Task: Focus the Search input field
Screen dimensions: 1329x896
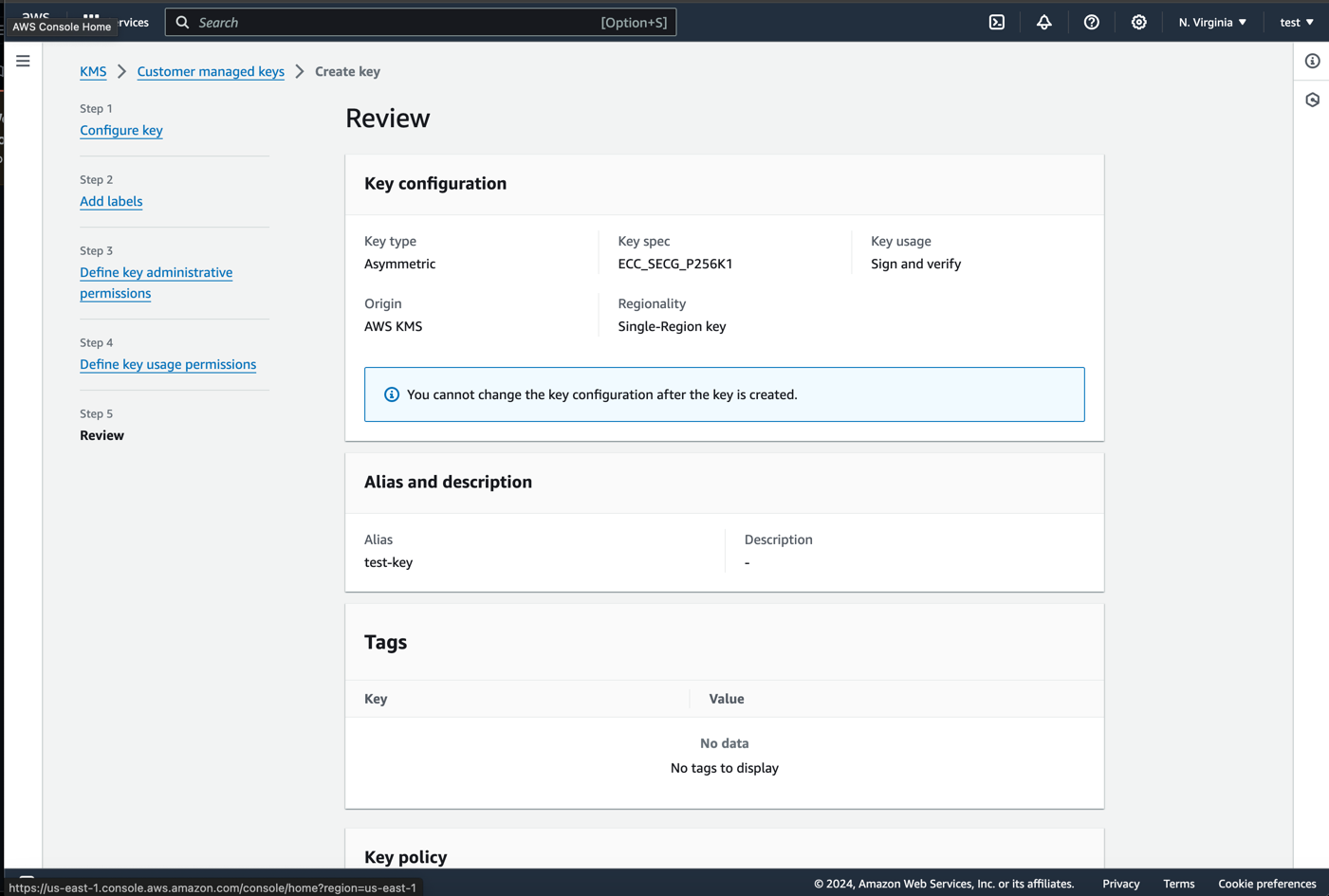Action: click(420, 22)
